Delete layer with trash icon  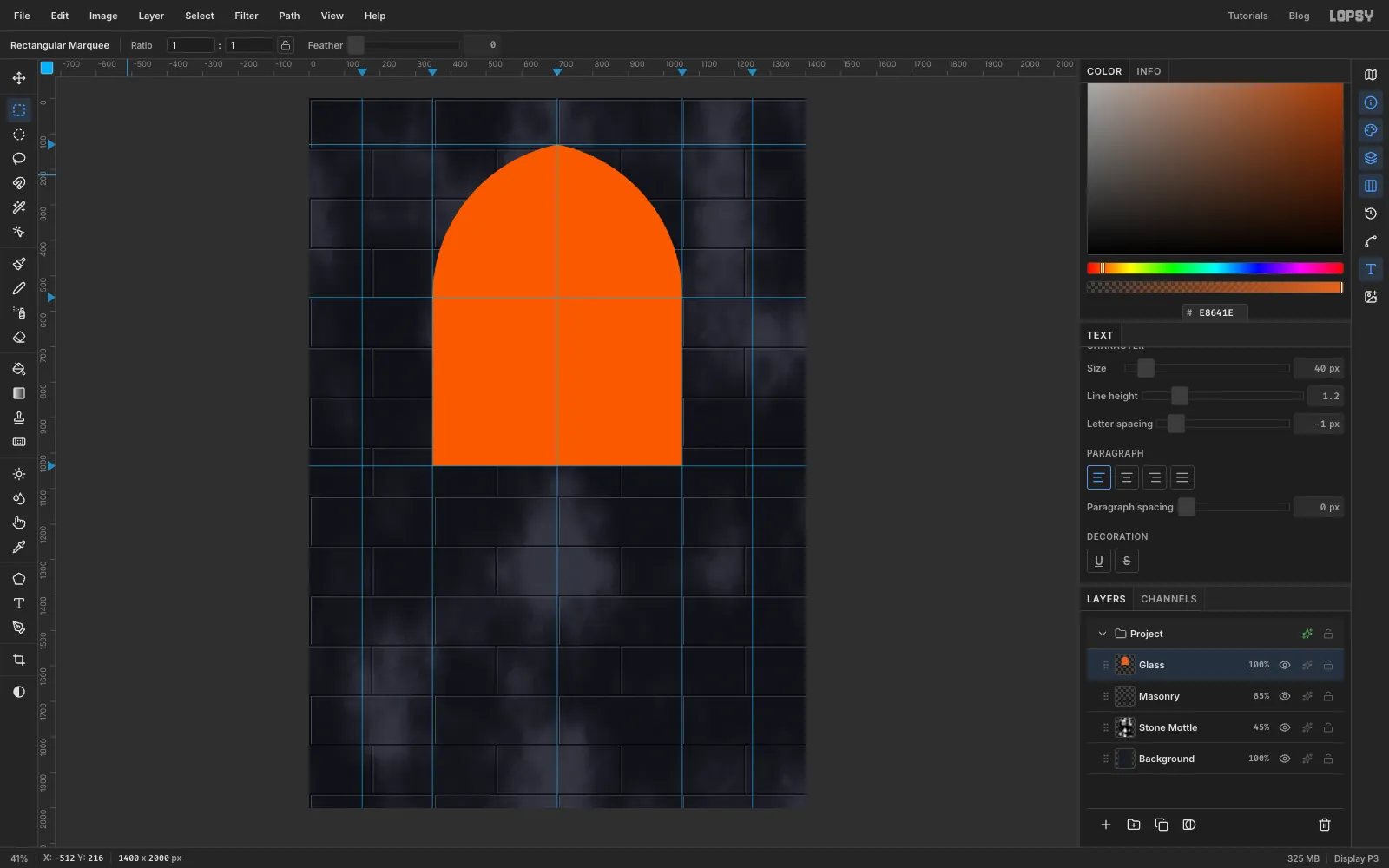[1325, 825]
